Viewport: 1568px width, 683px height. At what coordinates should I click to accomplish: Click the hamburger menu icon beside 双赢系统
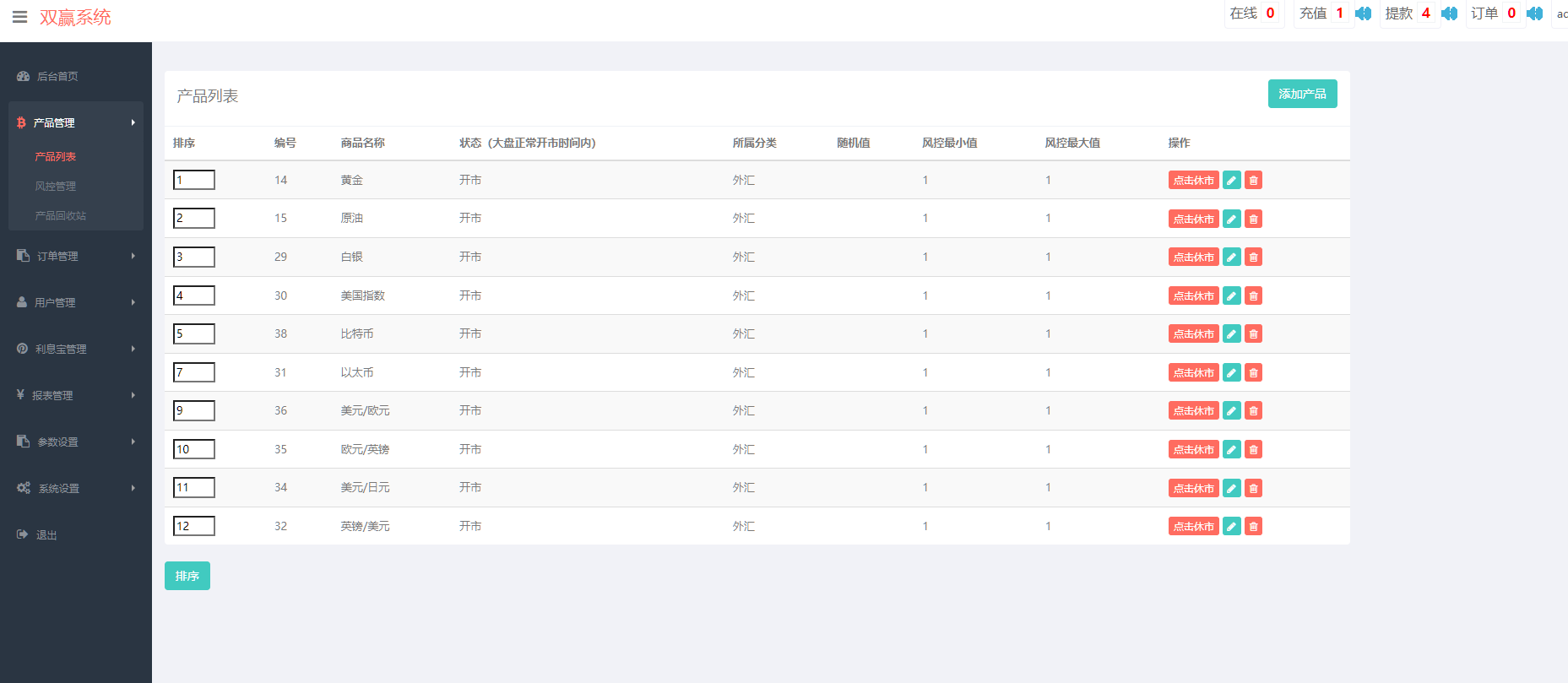[x=19, y=17]
